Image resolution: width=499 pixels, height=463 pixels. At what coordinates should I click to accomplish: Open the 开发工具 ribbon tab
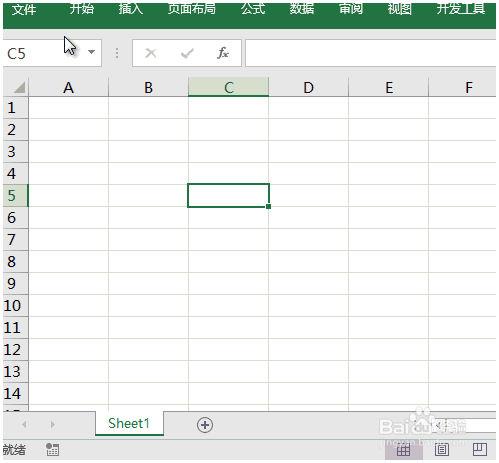tap(461, 9)
